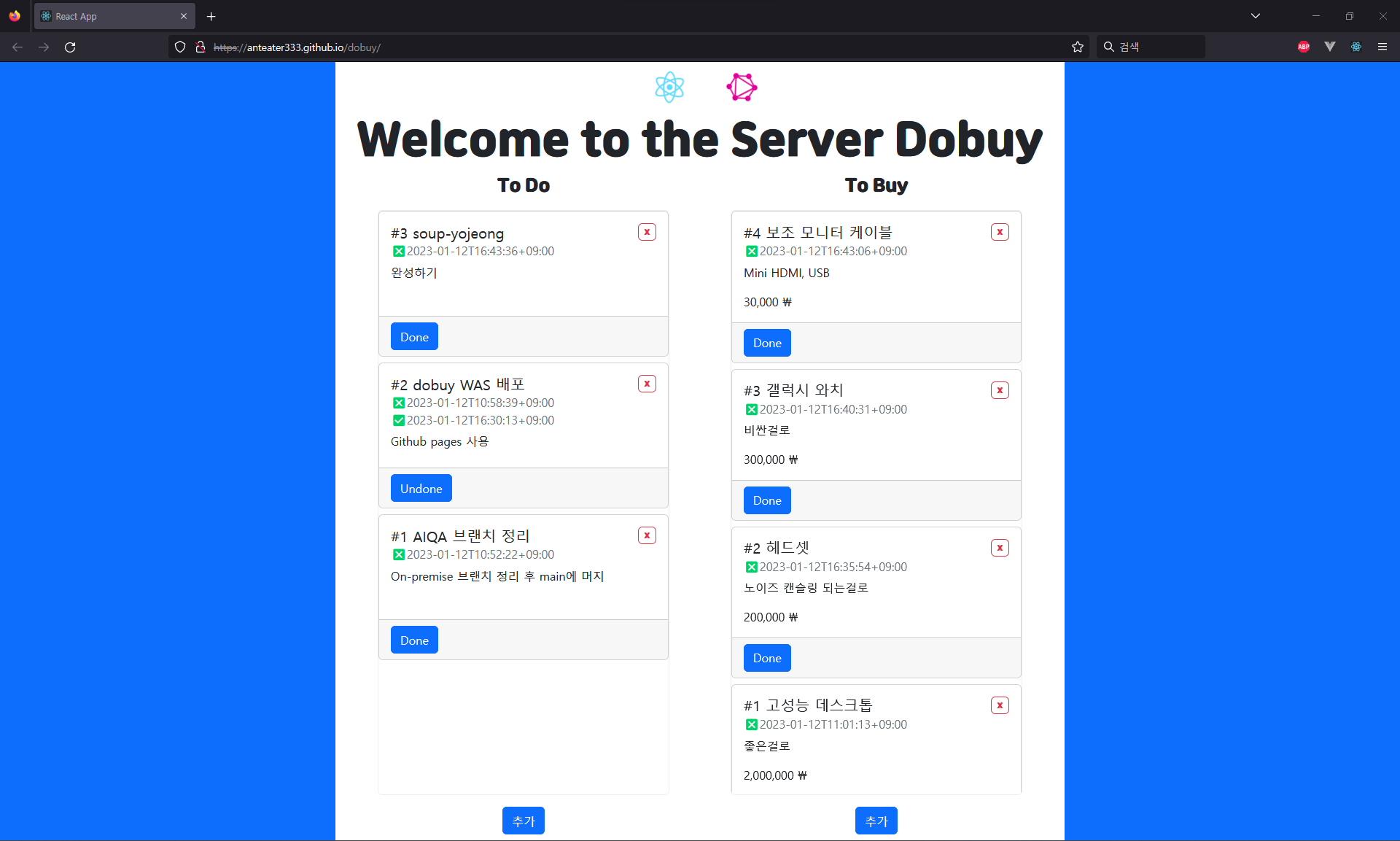Open React Developer Tools extension icon
The height and width of the screenshot is (841, 1400).
click(x=1356, y=47)
